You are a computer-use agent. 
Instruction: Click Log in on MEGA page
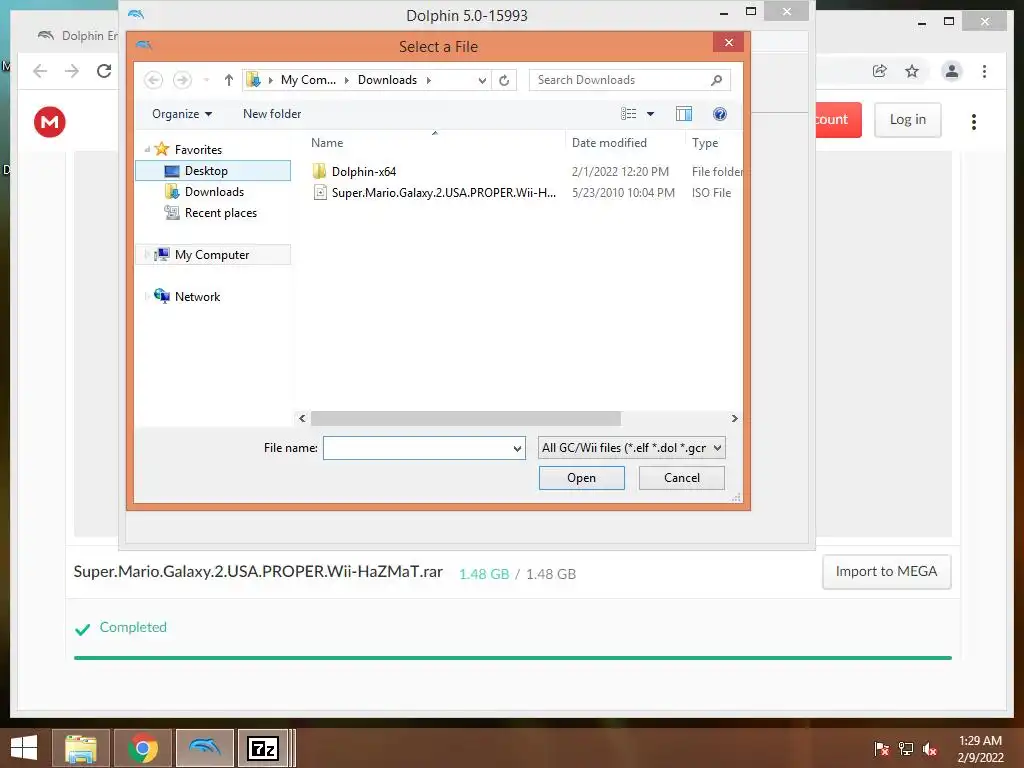pos(908,120)
